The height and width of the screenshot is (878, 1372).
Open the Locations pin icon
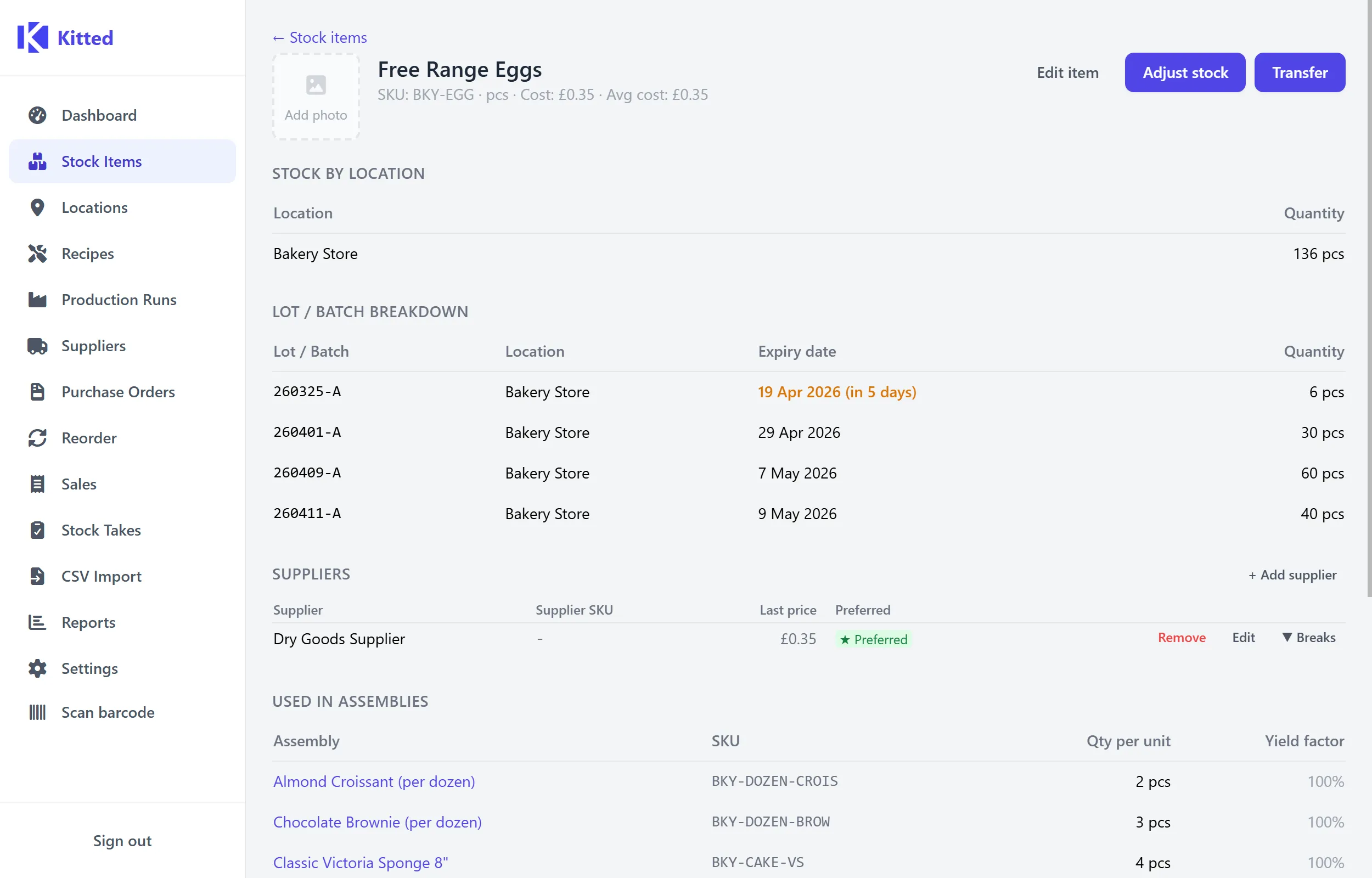click(37, 207)
